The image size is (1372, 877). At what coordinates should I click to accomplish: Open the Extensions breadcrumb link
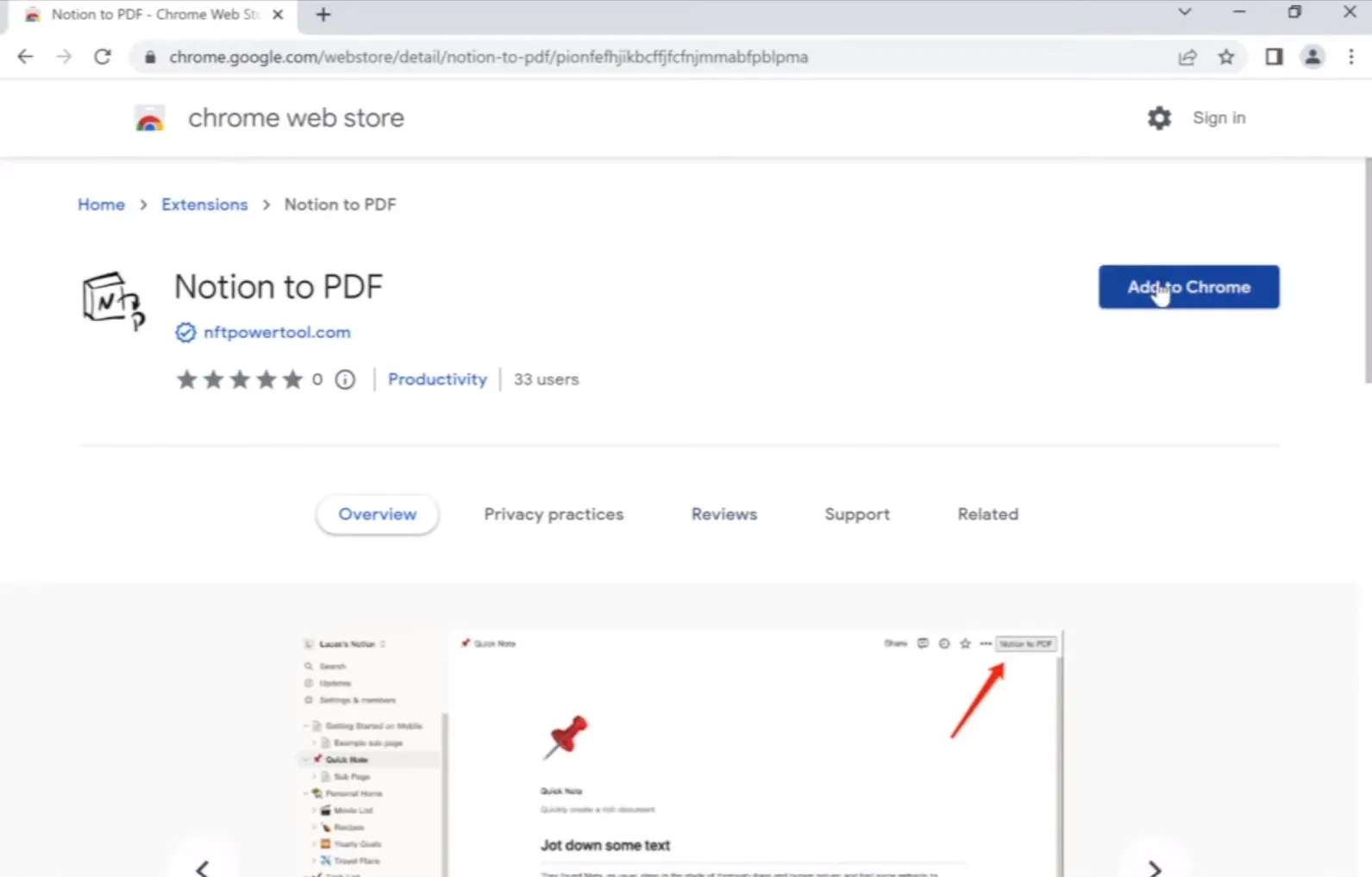204,204
